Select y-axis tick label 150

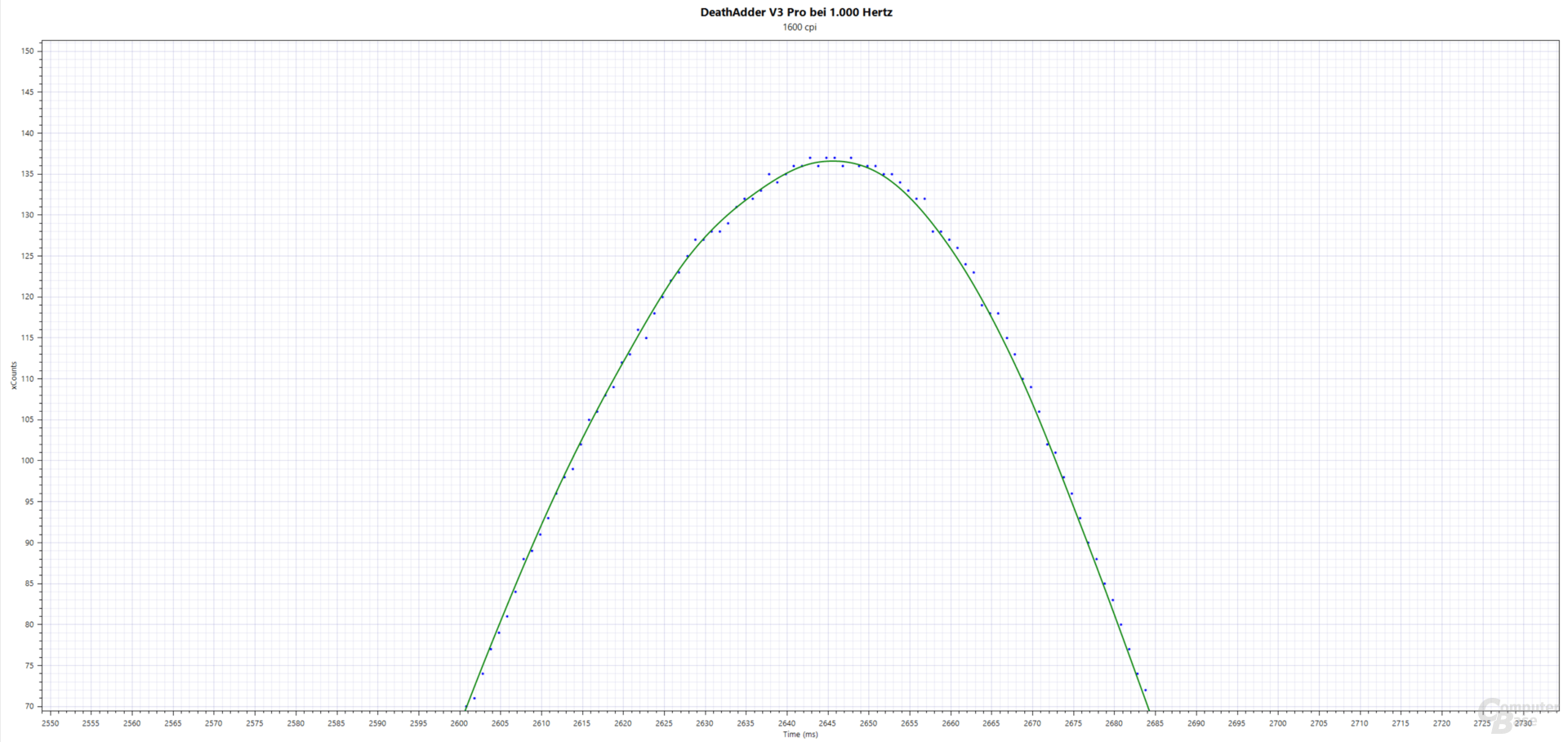tap(28, 51)
